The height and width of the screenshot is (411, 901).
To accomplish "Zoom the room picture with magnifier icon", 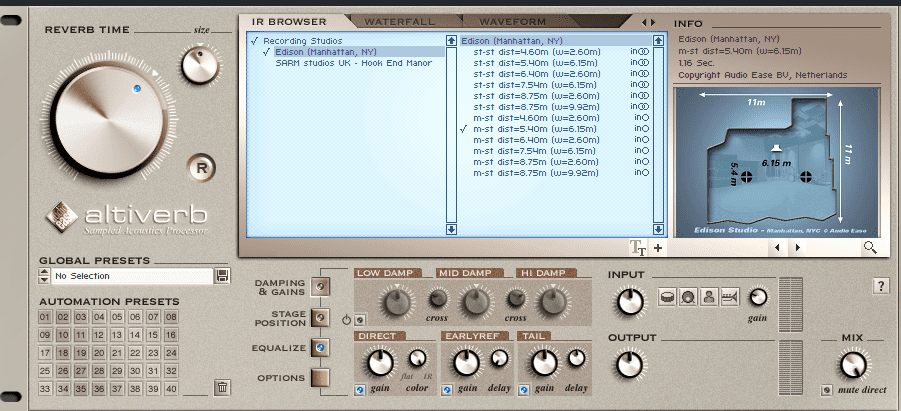I will point(870,248).
